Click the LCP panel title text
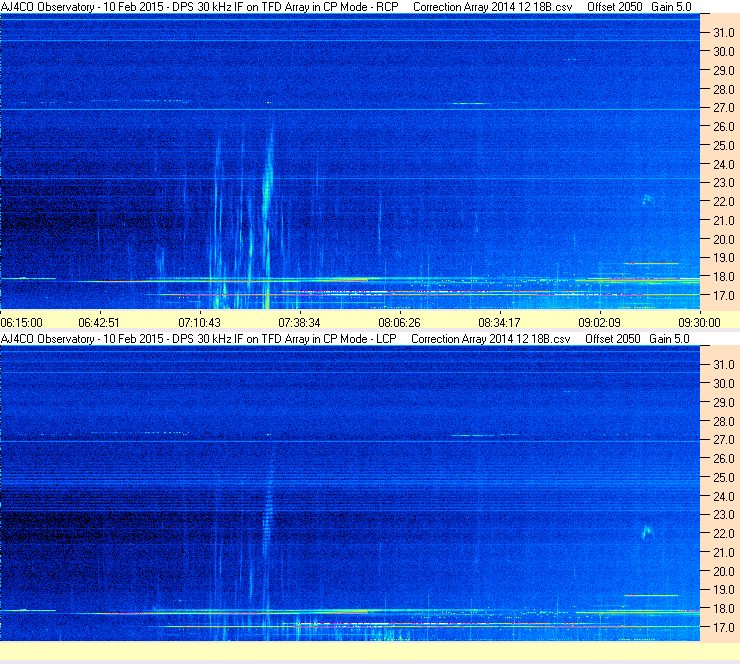The image size is (740, 664). tap(199, 339)
